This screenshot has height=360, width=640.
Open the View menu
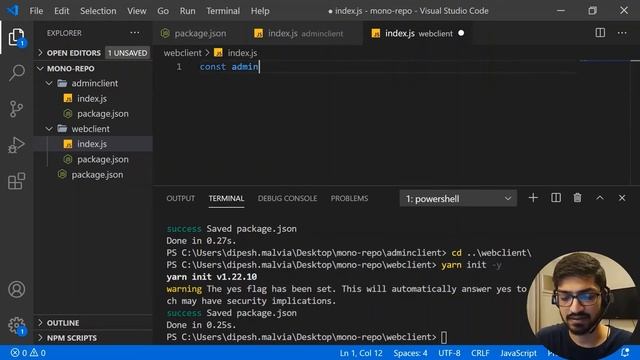pyautogui.click(x=136, y=11)
